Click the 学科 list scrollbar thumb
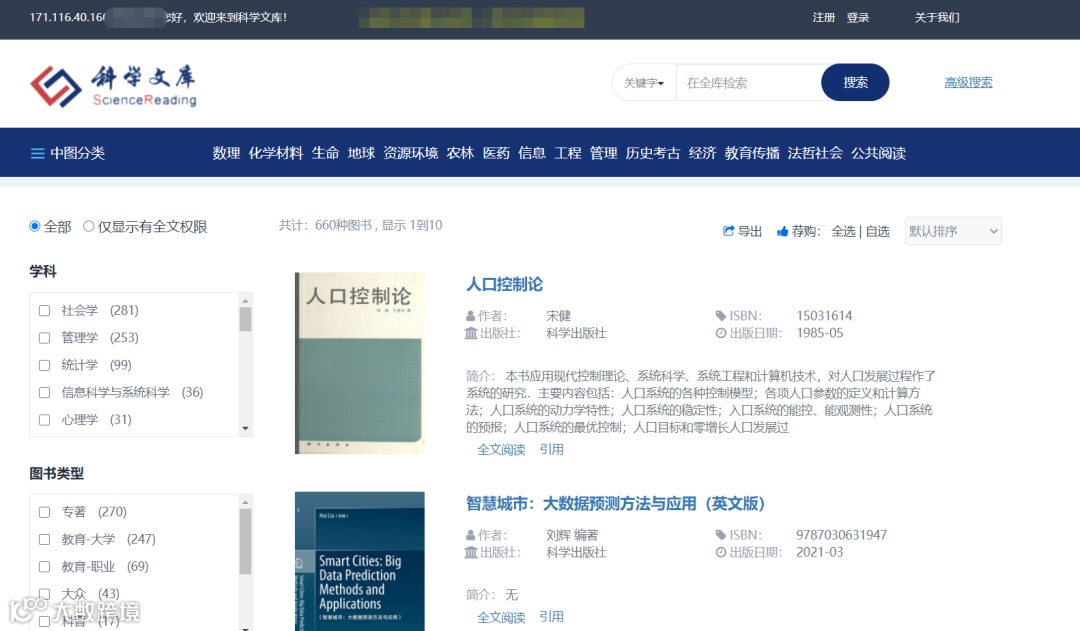The width and height of the screenshot is (1080, 631). [245, 320]
